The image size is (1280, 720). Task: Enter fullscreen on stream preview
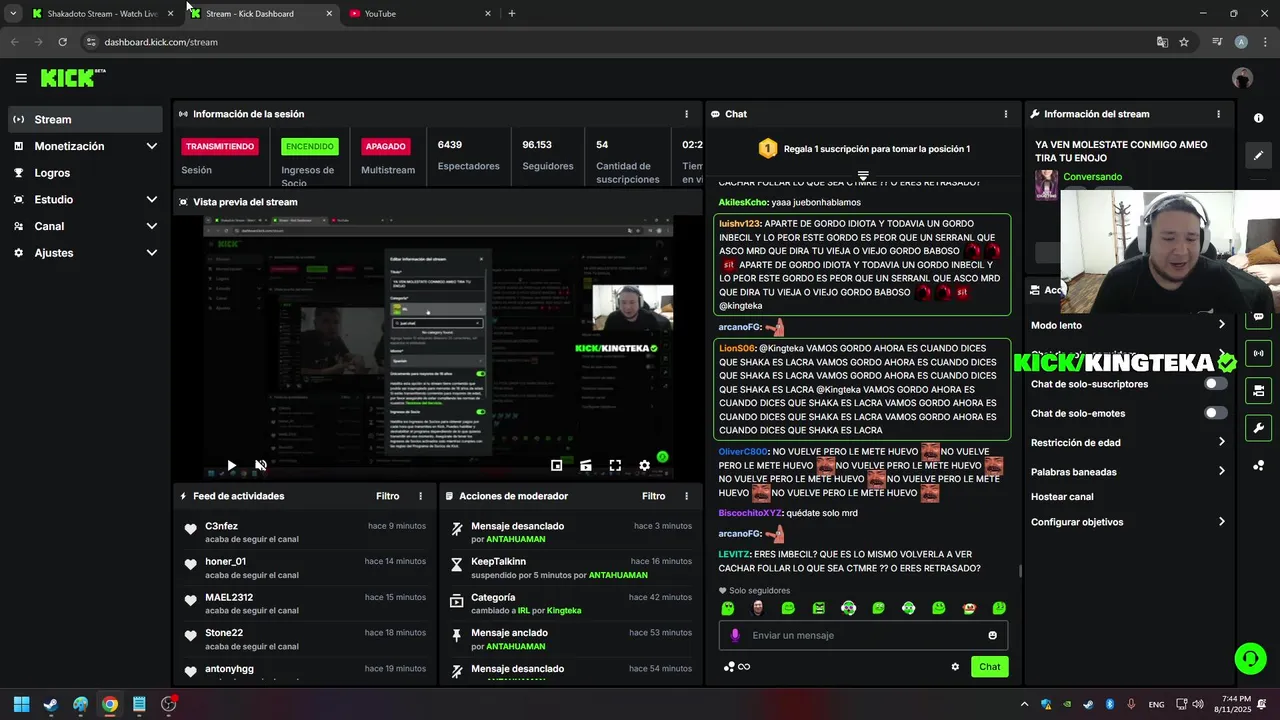(615, 465)
